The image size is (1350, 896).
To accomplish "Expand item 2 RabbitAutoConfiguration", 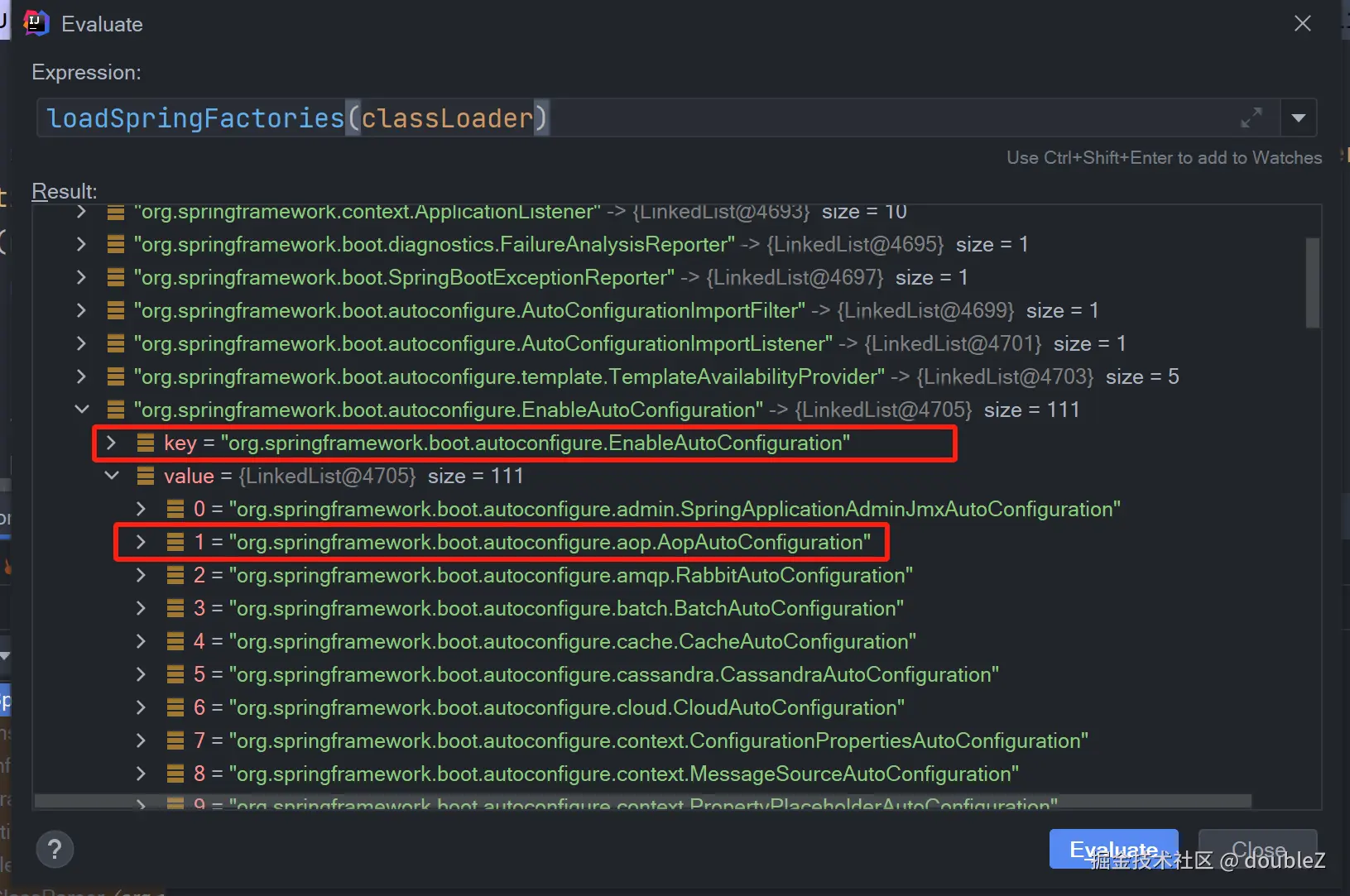I will 141,575.
